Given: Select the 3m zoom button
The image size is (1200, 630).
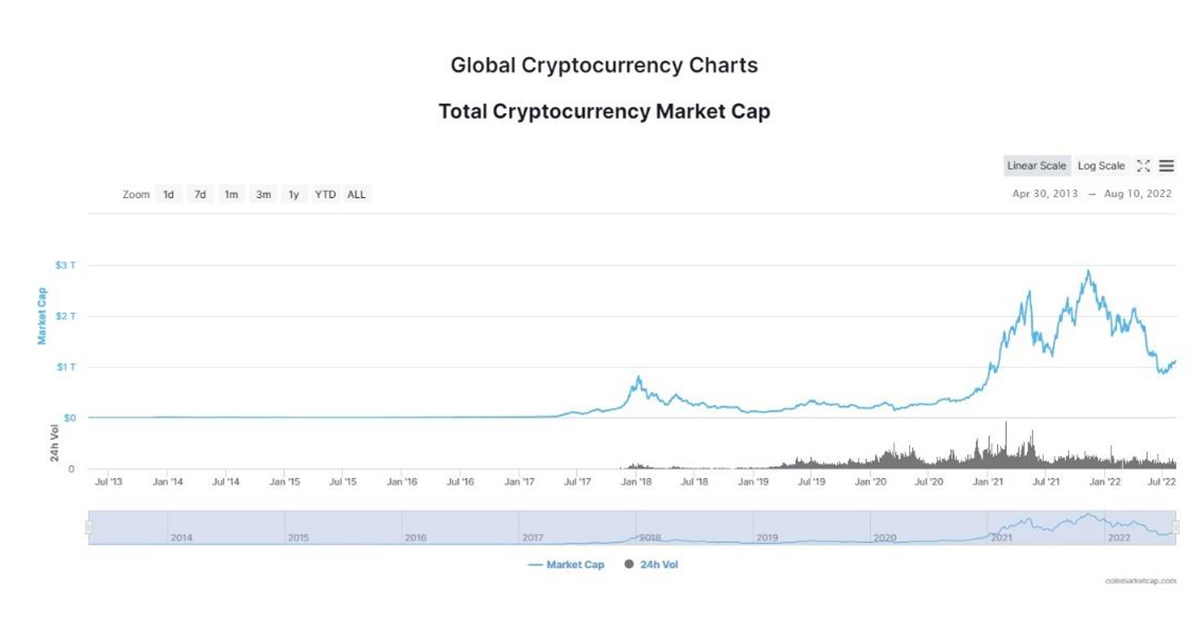Looking at the screenshot, I should [262, 194].
